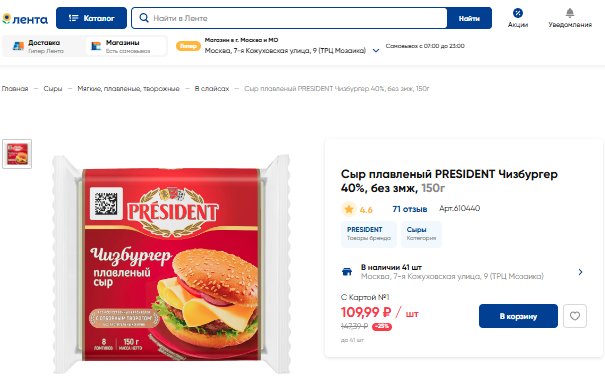Image resolution: width=605 pixels, height=380 pixels.
Task: Expand the store address dropdown chevron
Action: [x=376, y=51]
